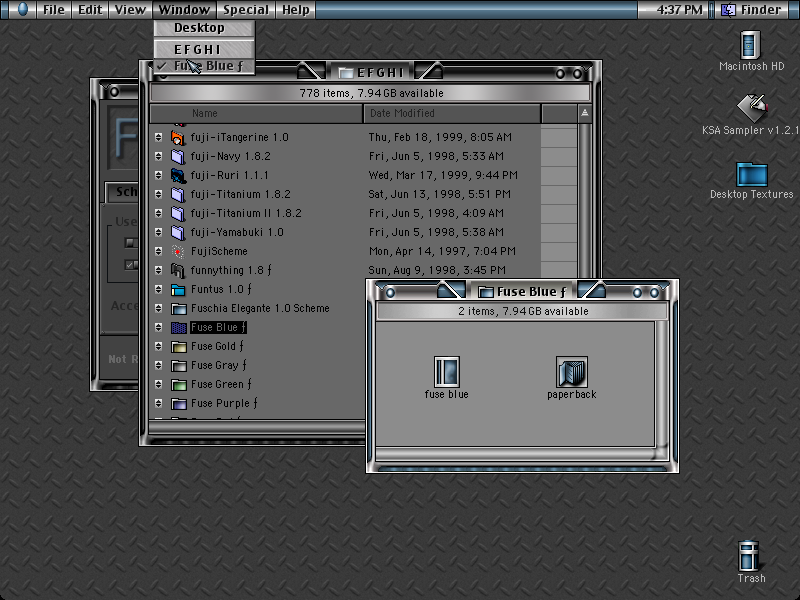800x600 pixels.
Task: Click the Fuse Gray ƒ folder icon
Action: pos(178,365)
